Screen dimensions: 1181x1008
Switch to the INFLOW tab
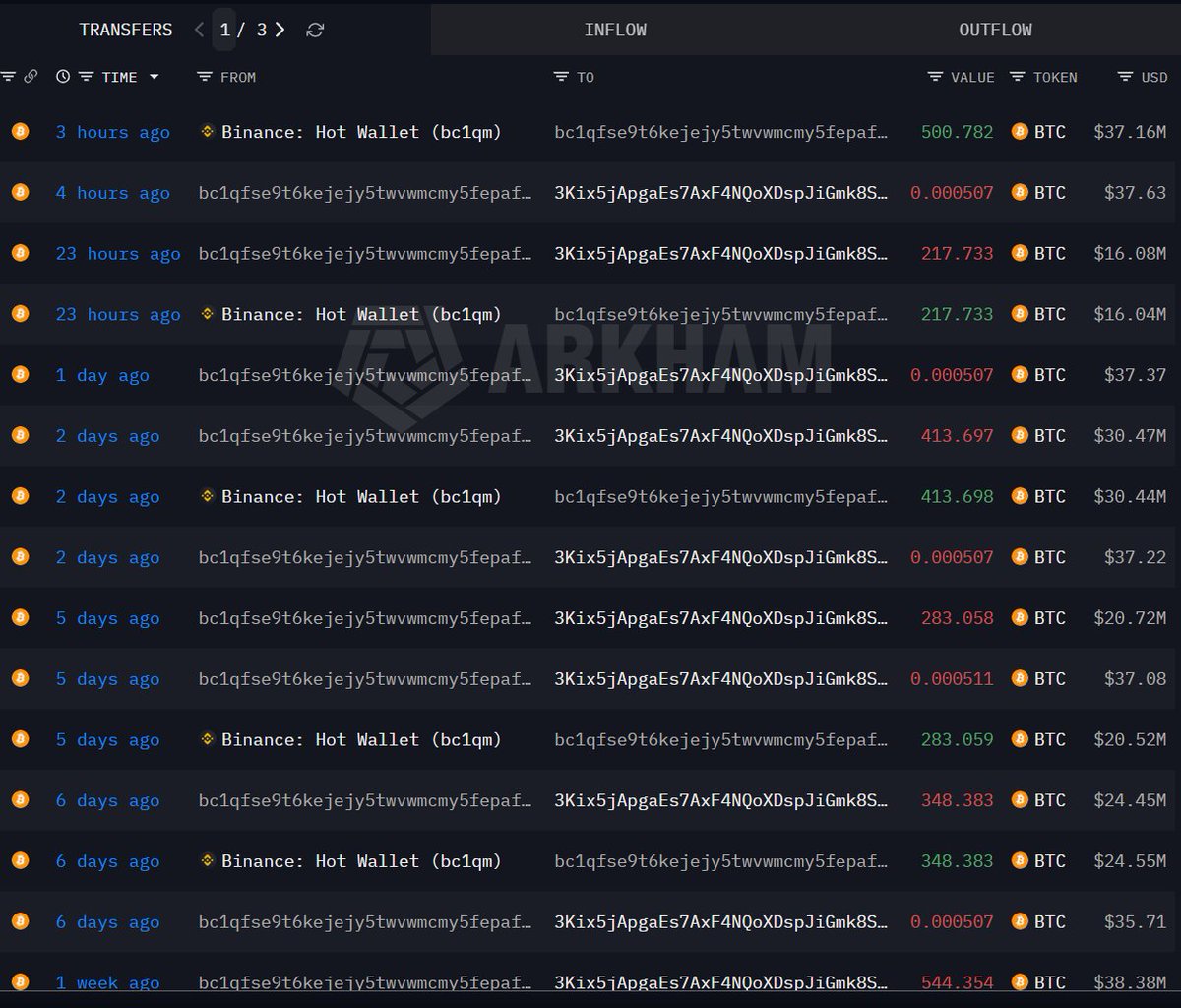coord(615,30)
